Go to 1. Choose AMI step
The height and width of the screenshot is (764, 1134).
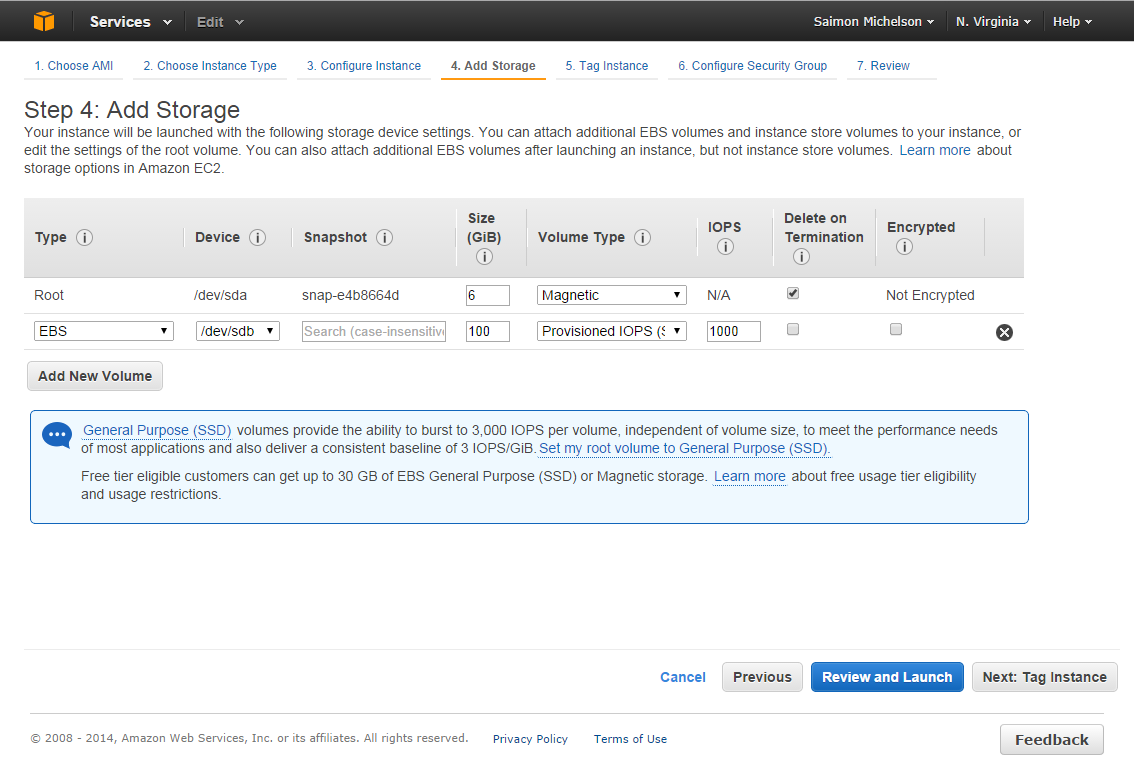click(74, 66)
